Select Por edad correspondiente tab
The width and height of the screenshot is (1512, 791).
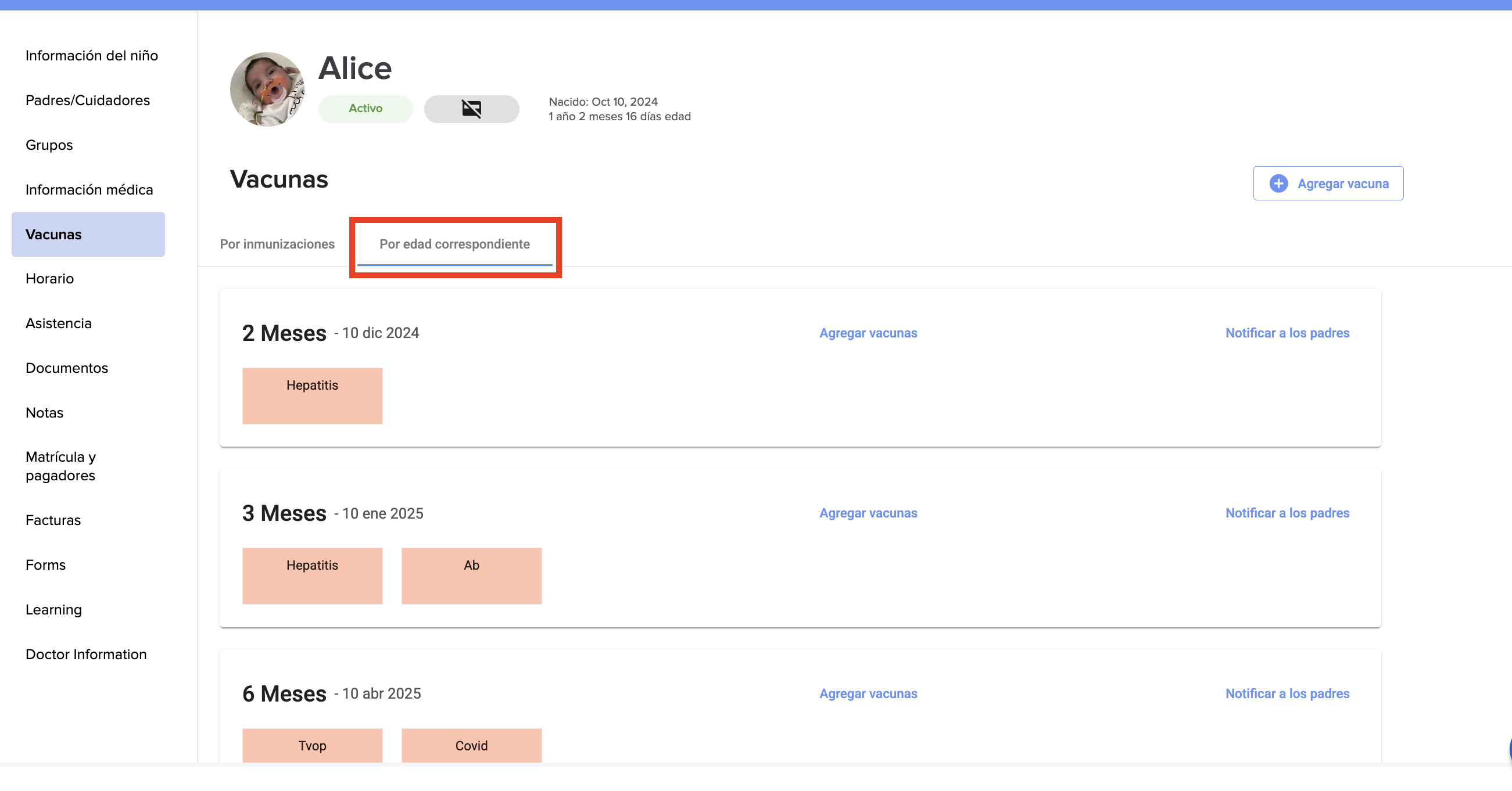click(454, 244)
